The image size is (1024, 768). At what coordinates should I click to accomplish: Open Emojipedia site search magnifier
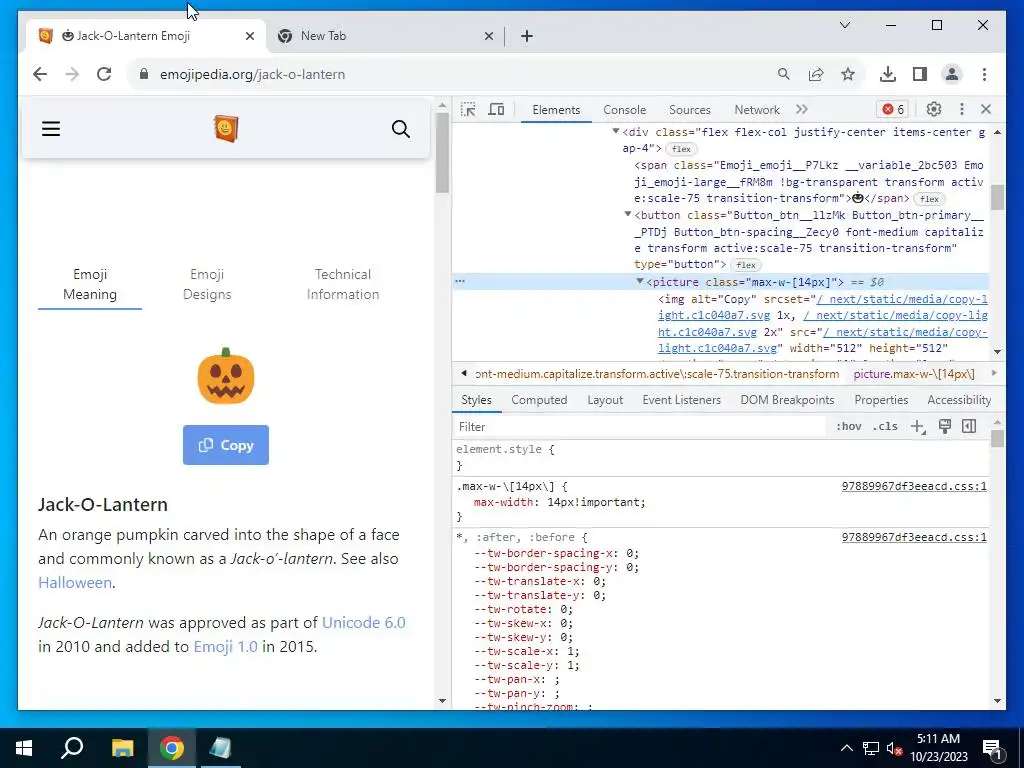click(400, 129)
